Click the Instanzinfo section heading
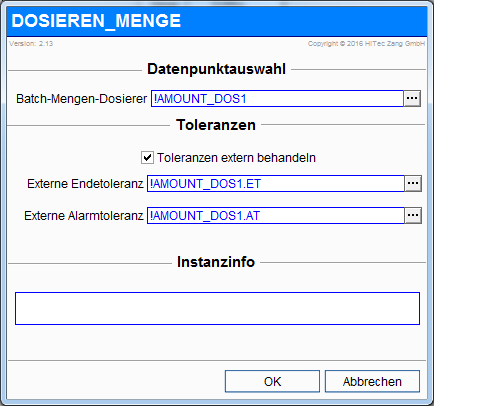The height and width of the screenshot is (406, 492). [x=216, y=262]
